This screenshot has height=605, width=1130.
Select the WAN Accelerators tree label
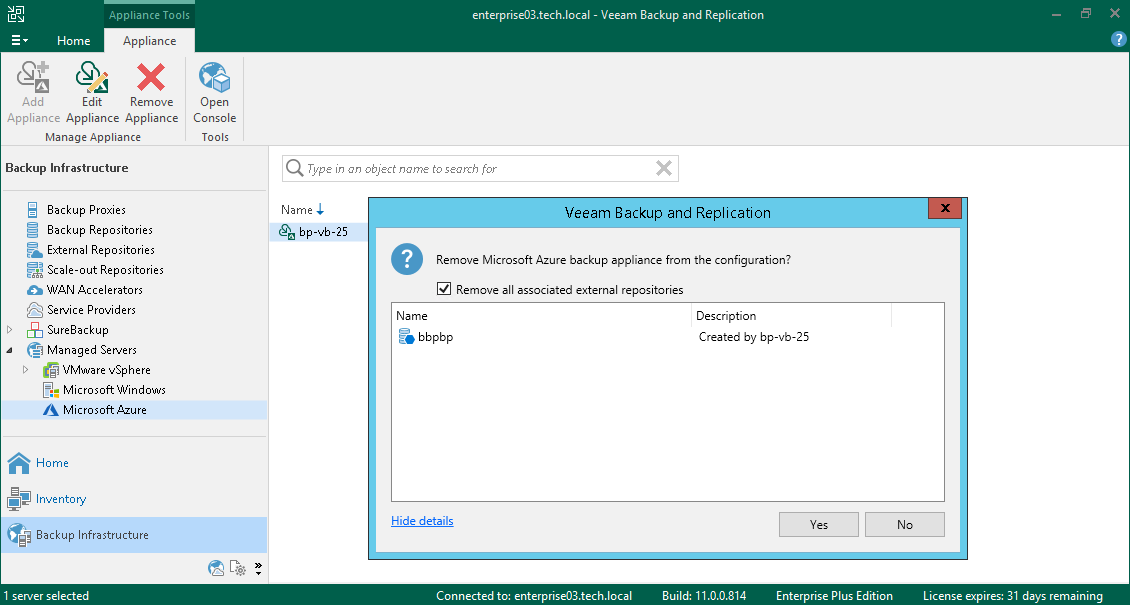point(95,290)
